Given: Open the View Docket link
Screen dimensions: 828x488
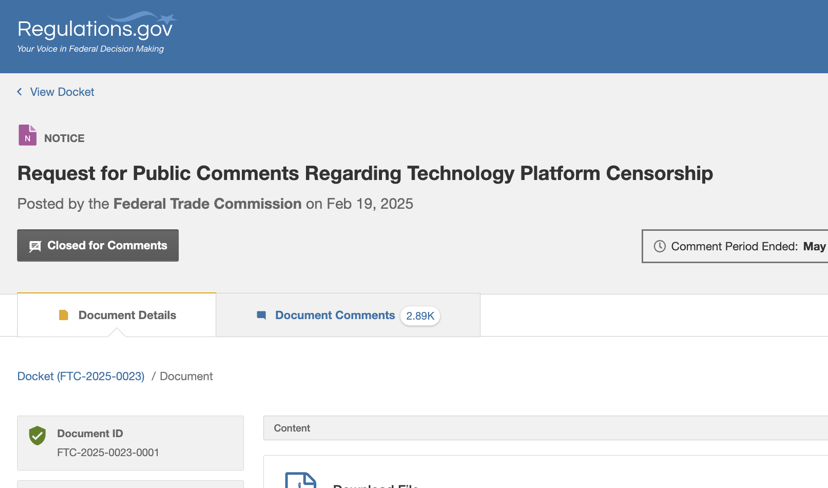Looking at the screenshot, I should 62,92.
